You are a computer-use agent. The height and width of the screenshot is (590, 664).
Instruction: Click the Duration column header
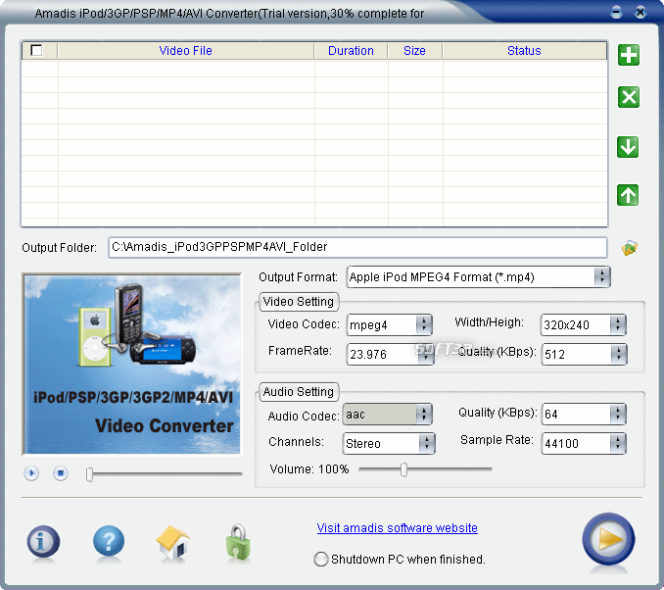pyautogui.click(x=351, y=51)
